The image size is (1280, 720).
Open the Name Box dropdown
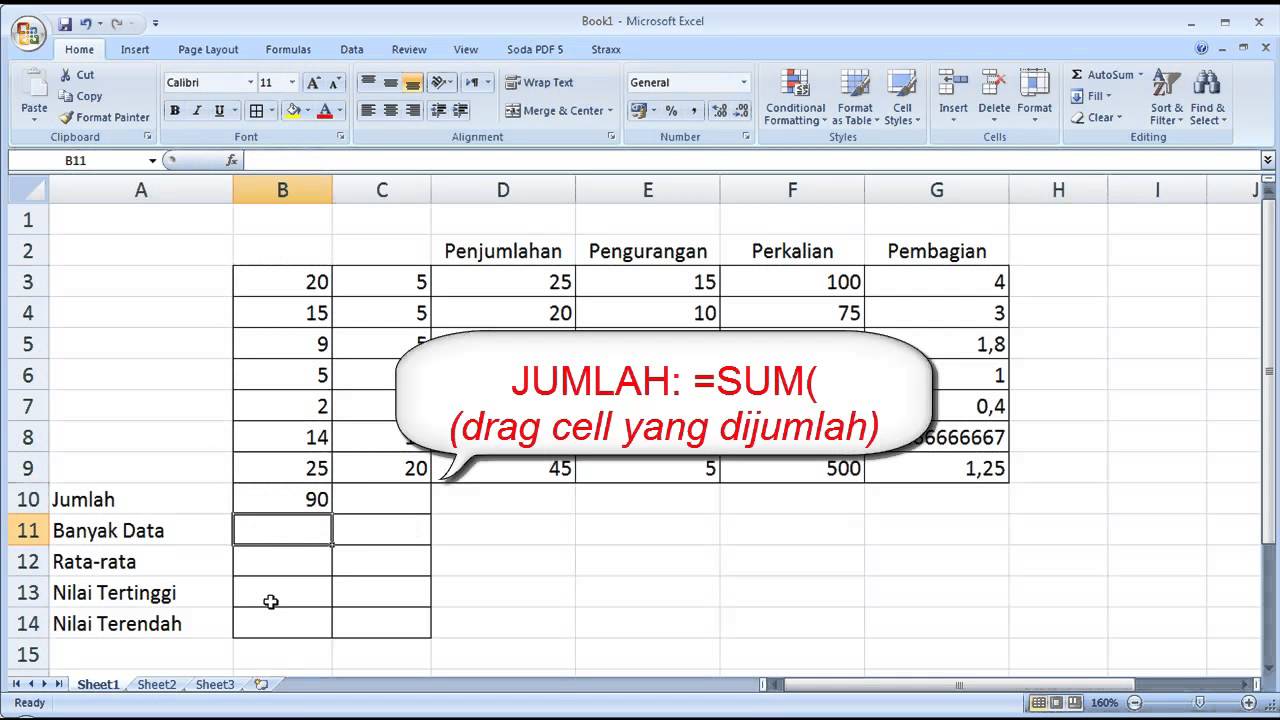pyautogui.click(x=152, y=160)
